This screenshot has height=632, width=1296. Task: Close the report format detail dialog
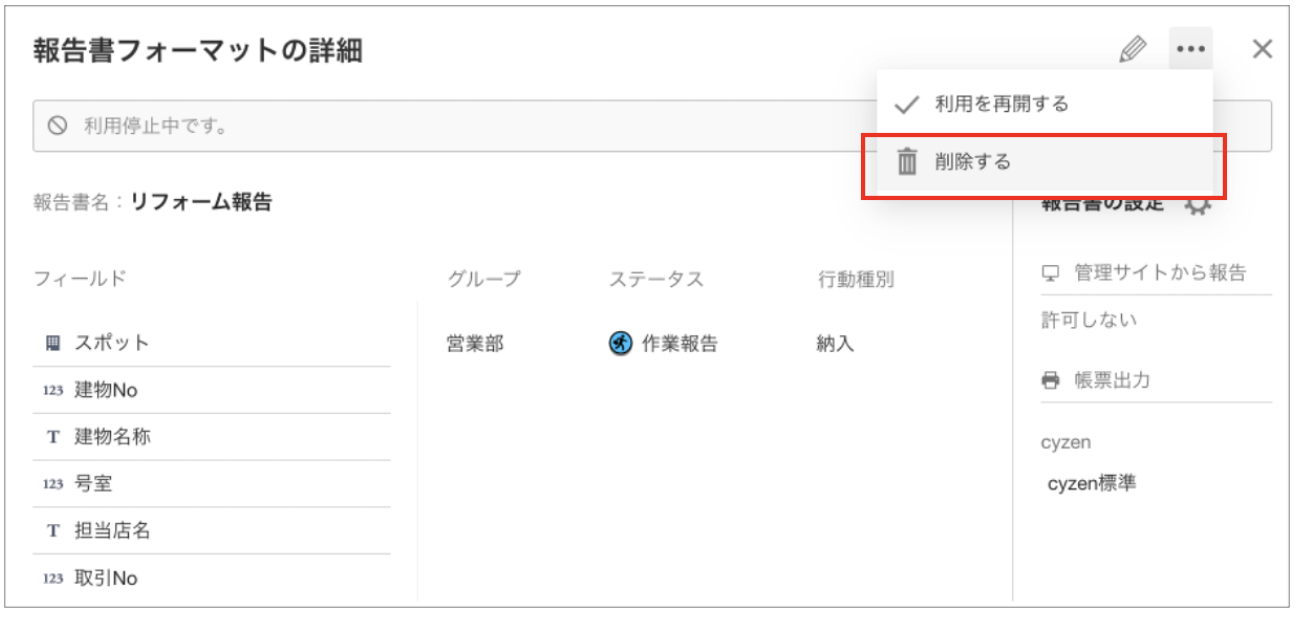[1263, 49]
